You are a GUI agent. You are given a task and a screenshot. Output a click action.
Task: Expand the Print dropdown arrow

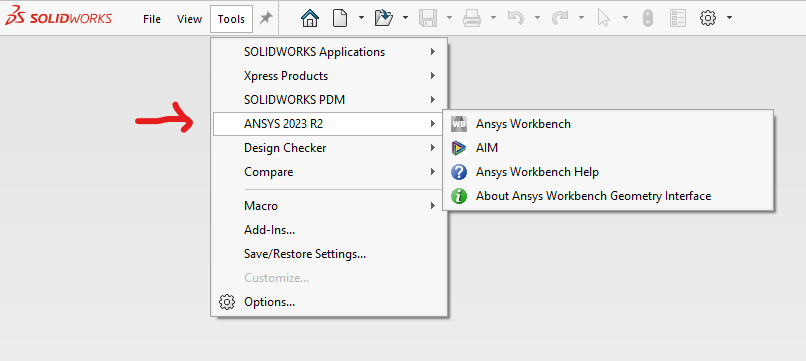493,17
